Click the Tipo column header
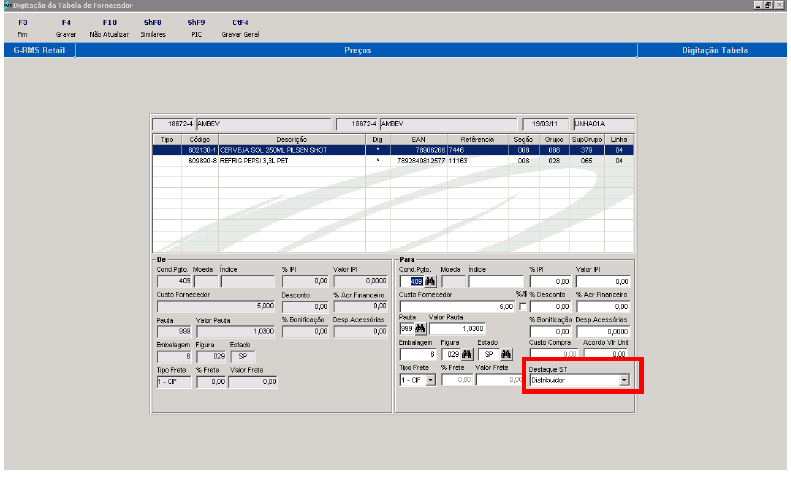 tap(167, 140)
